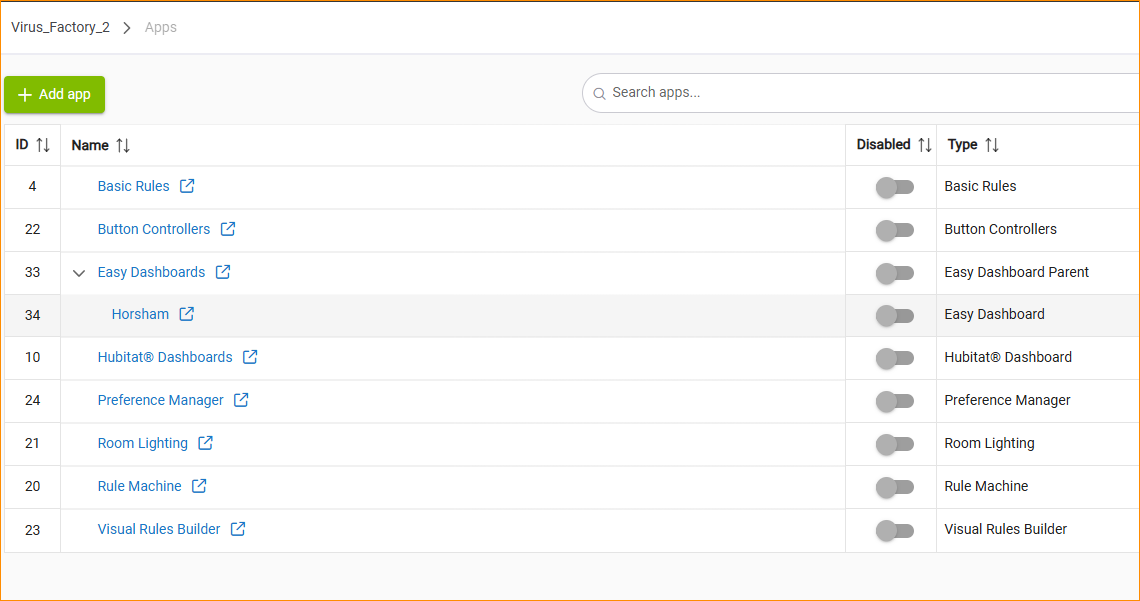Click Button Controllers open-in-new-tab icon
Image resolution: width=1140 pixels, height=601 pixels.
(x=228, y=229)
